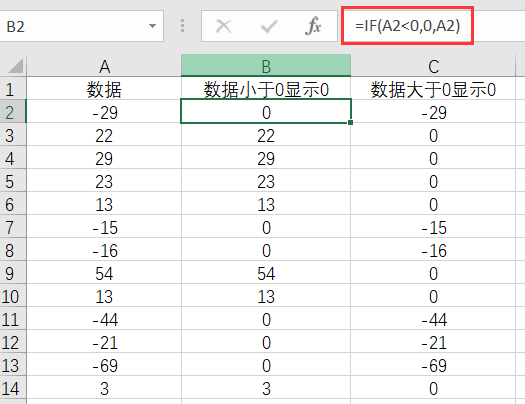Click cell C2 containing -29
The image size is (525, 404).
[433, 111]
